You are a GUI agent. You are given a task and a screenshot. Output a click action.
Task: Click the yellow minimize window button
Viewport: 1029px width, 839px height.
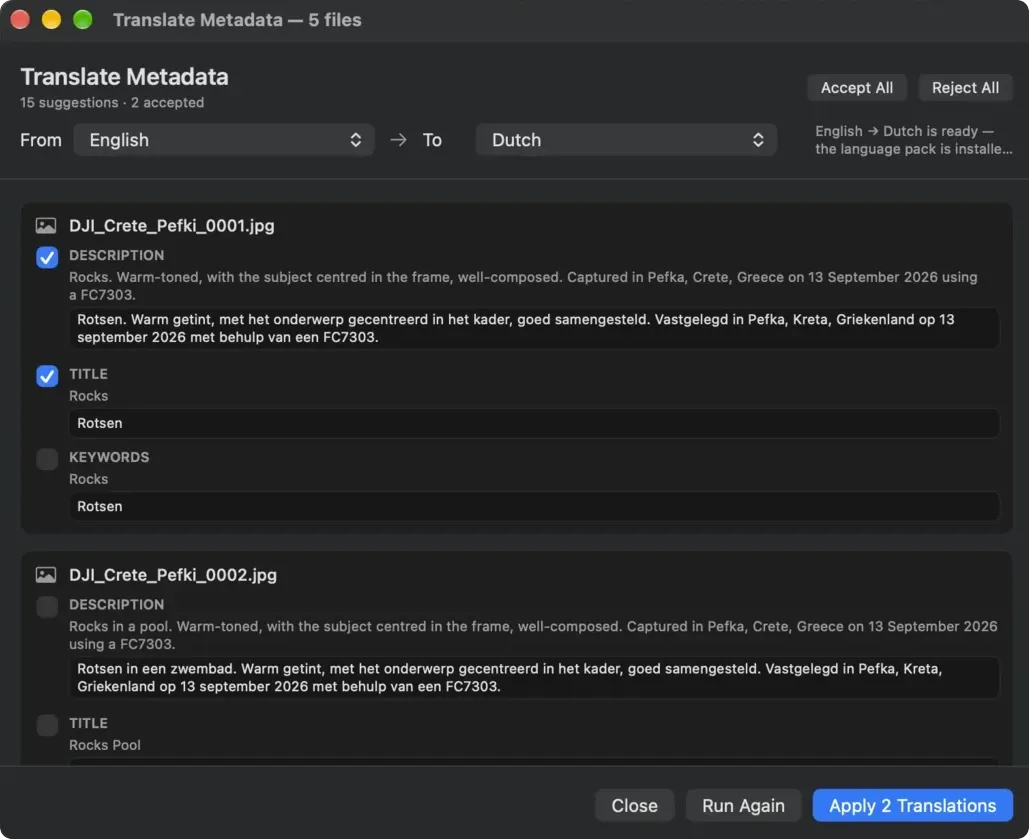point(51,20)
